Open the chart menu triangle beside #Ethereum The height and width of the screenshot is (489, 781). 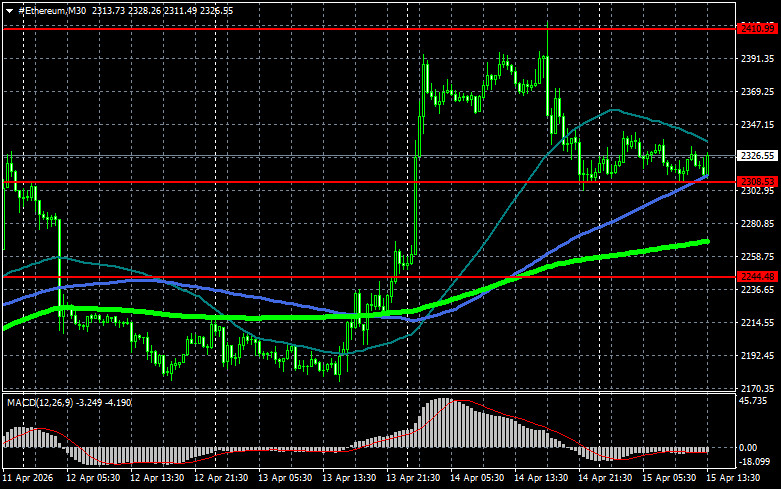tap(9, 11)
